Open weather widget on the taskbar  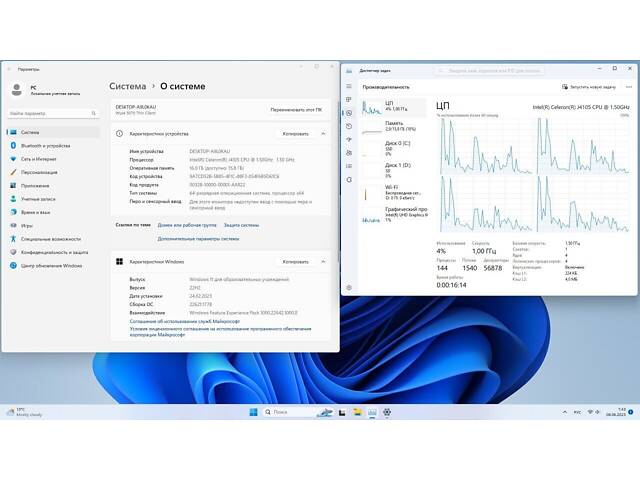pyautogui.click(x=24, y=412)
